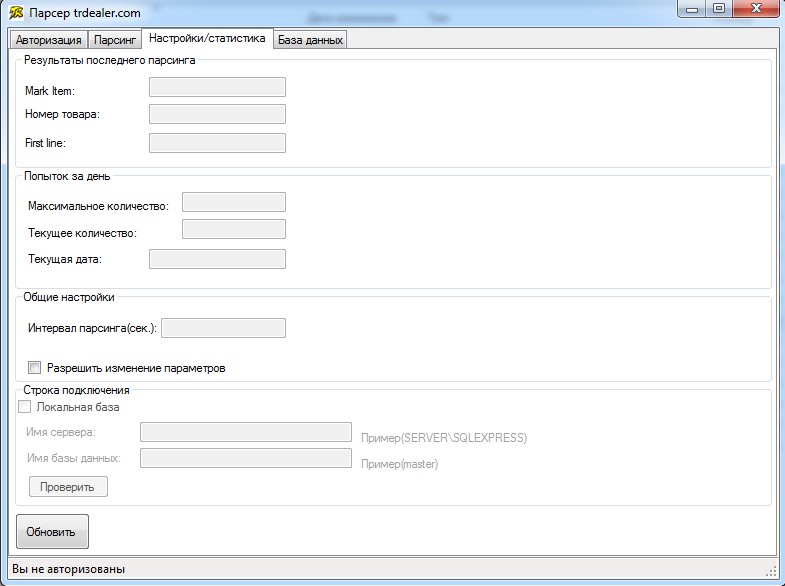
Task: Click the Общие настройки group label
Action: click(x=69, y=297)
